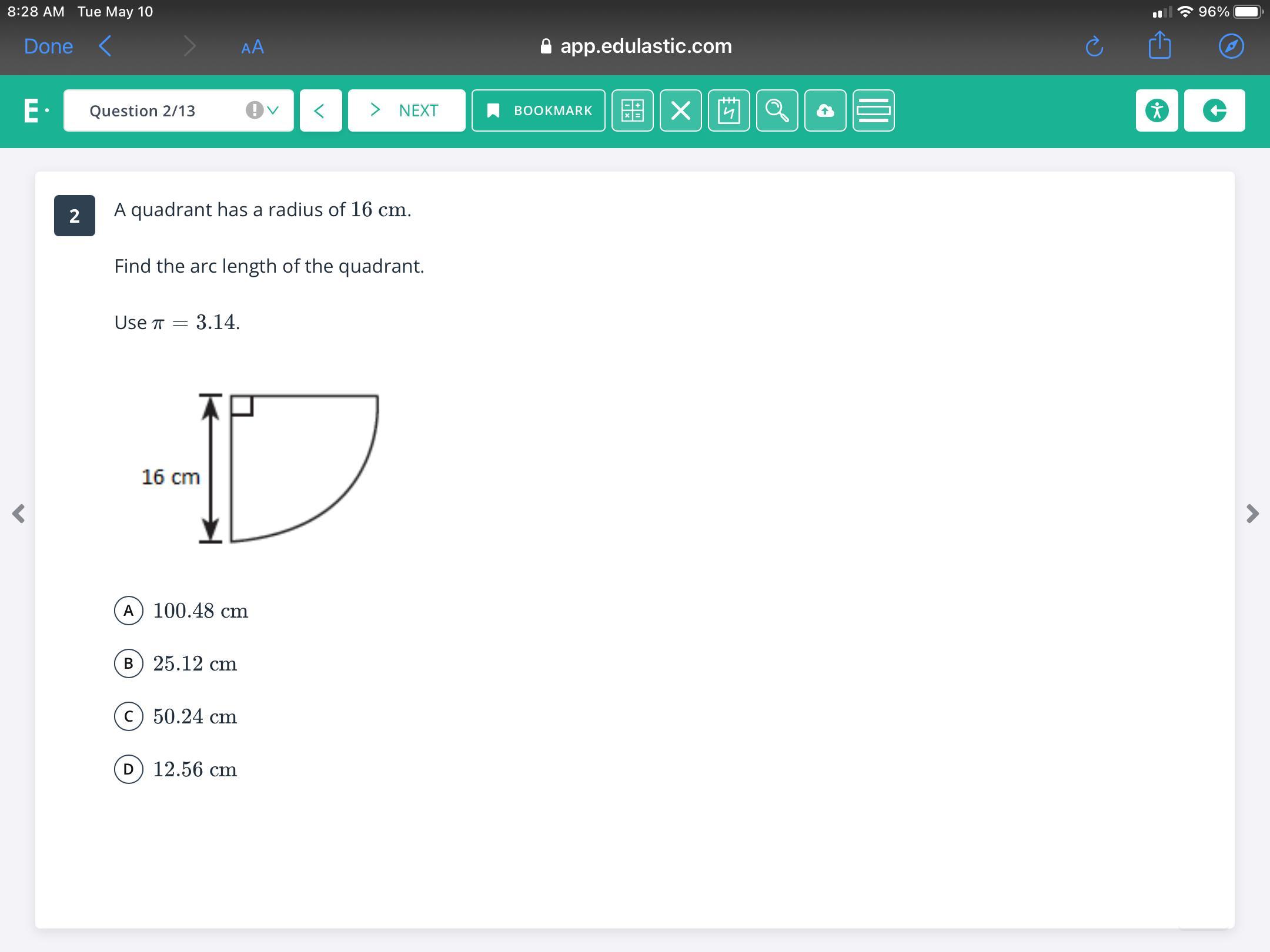Open the AA text size menu
Screen dimensions: 1270x952
252,47
